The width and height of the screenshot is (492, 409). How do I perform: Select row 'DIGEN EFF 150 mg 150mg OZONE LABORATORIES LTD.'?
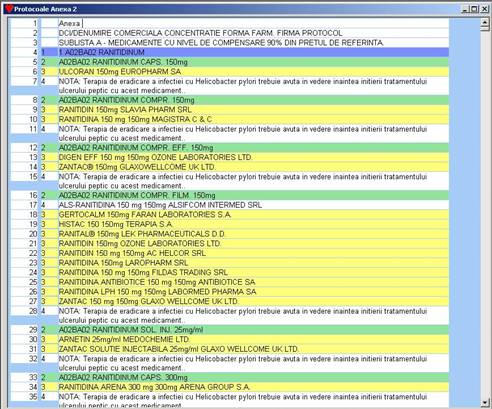253,157
